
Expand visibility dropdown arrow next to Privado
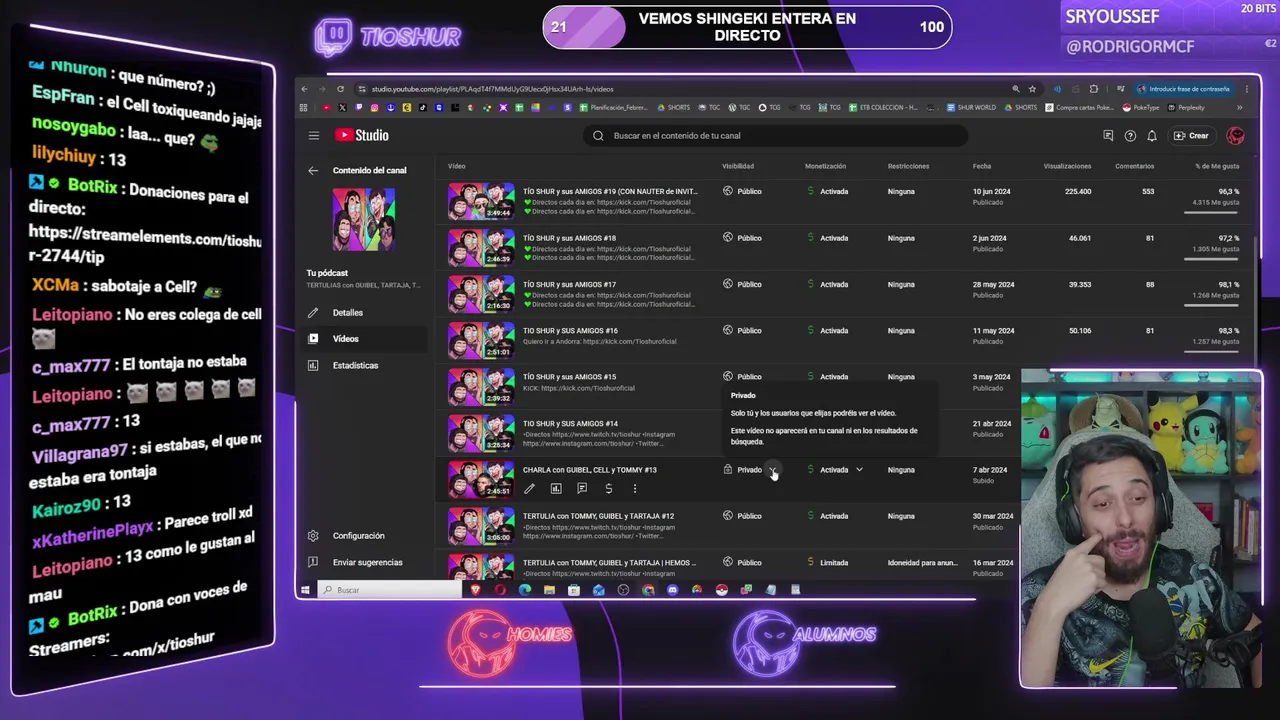pyautogui.click(x=773, y=470)
